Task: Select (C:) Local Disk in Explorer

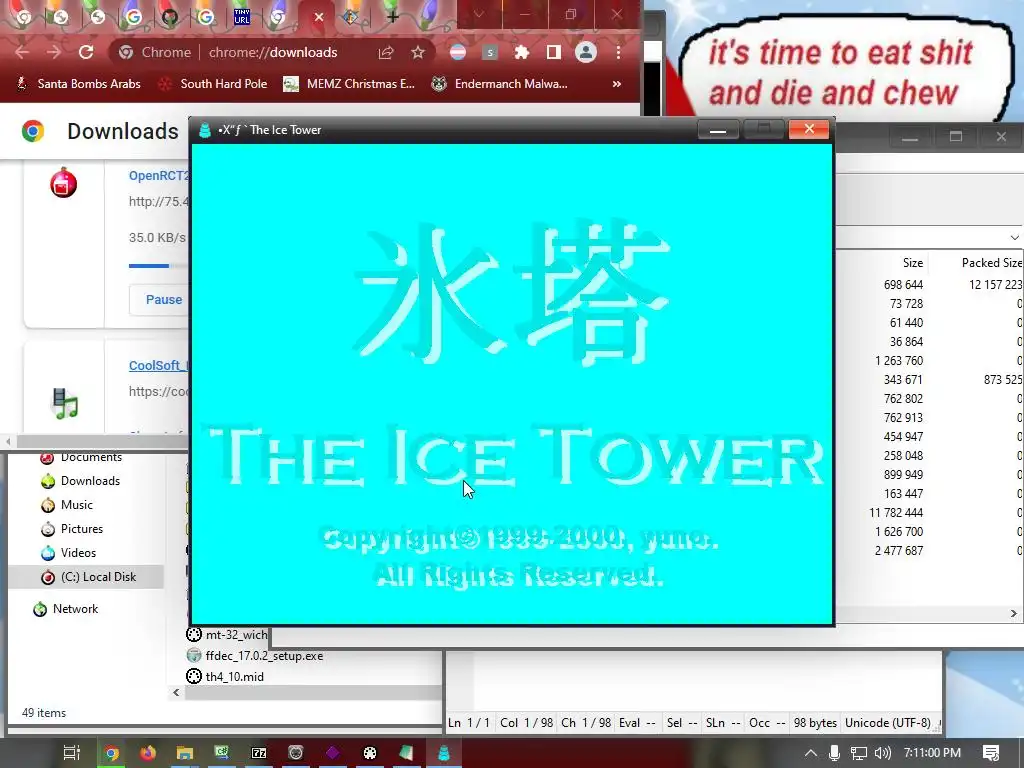Action: point(86,577)
